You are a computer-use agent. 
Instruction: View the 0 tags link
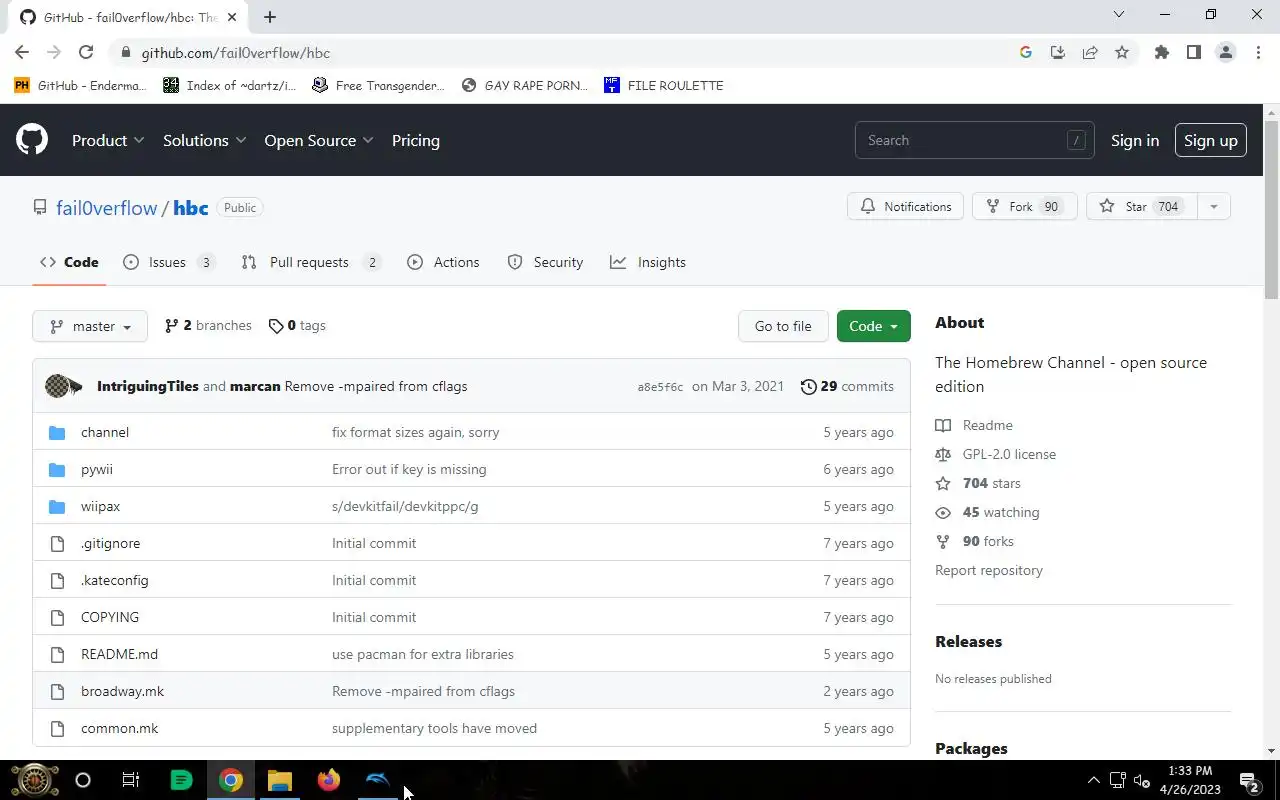tap(297, 325)
